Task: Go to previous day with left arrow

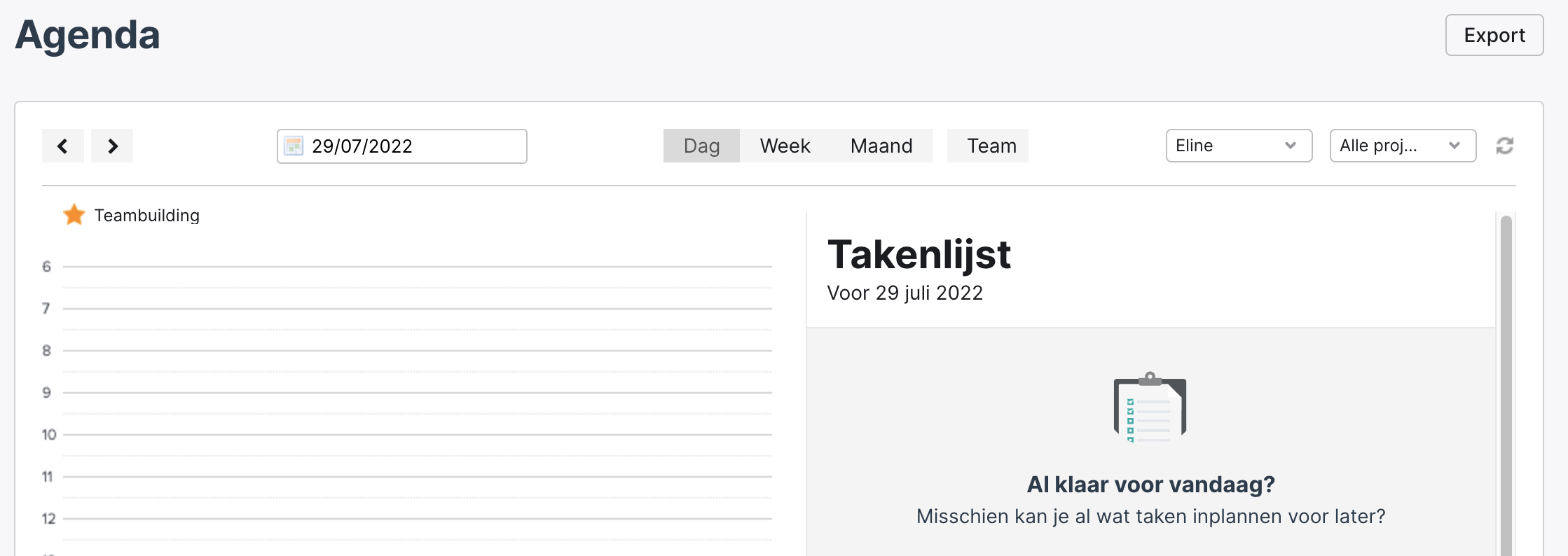Action: (62, 146)
